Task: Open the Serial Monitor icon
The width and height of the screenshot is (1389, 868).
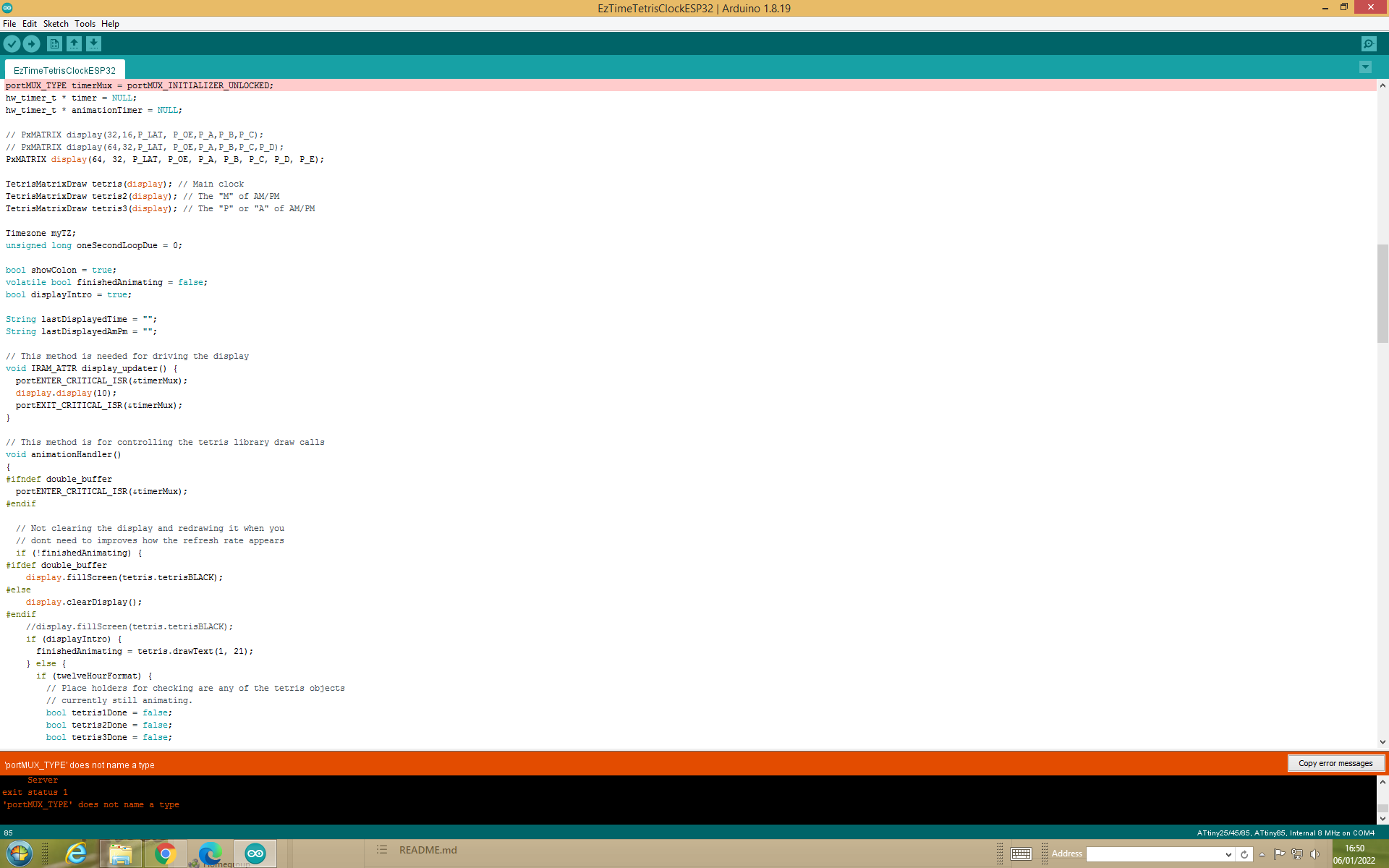Action: (1369, 44)
